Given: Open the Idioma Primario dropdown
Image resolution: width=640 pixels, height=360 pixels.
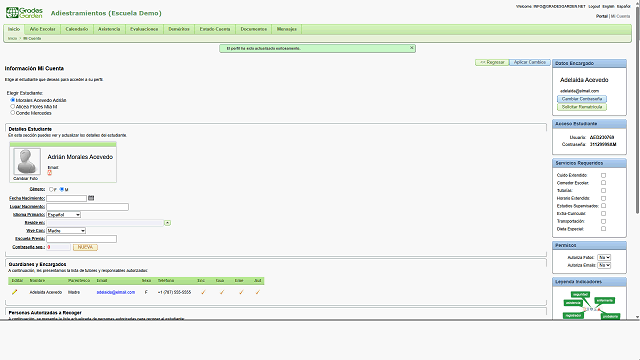Looking at the screenshot, I should pos(64,215).
